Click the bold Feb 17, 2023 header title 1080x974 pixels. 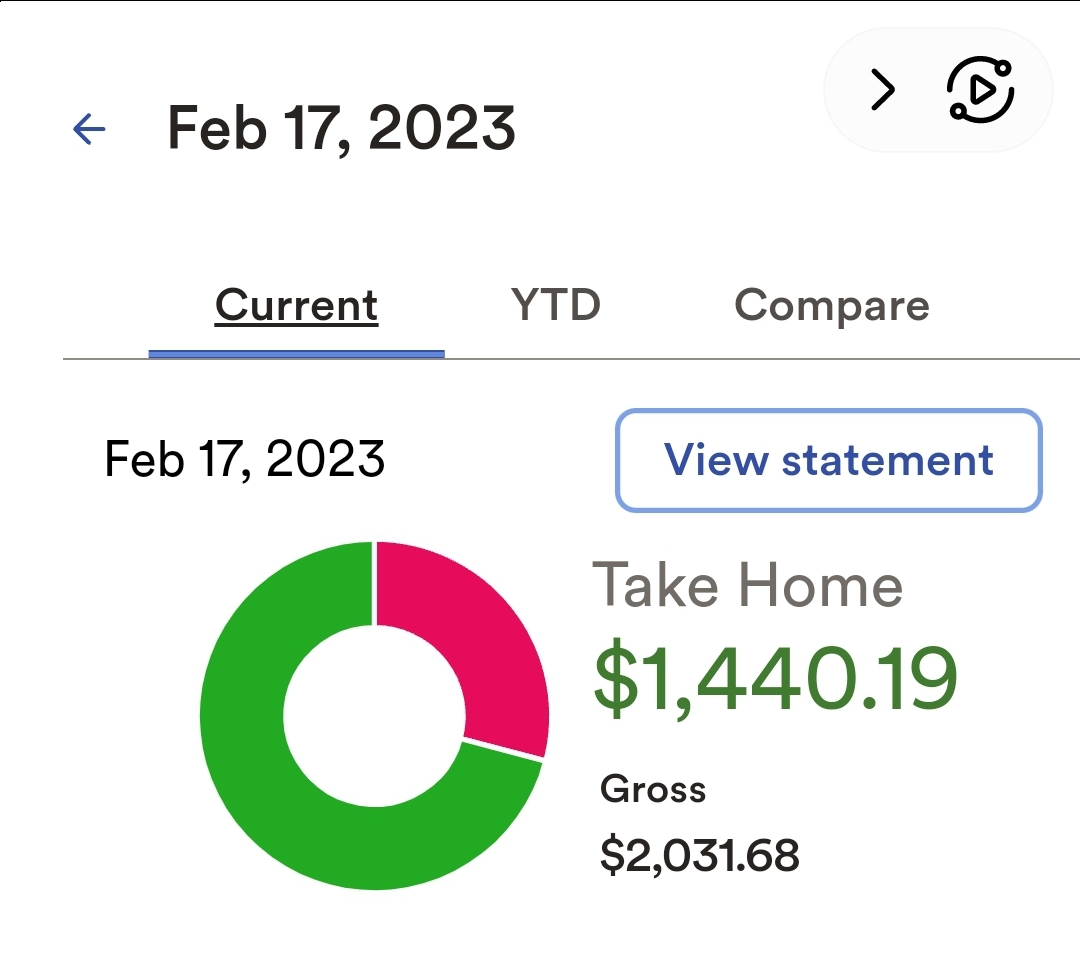pos(341,128)
